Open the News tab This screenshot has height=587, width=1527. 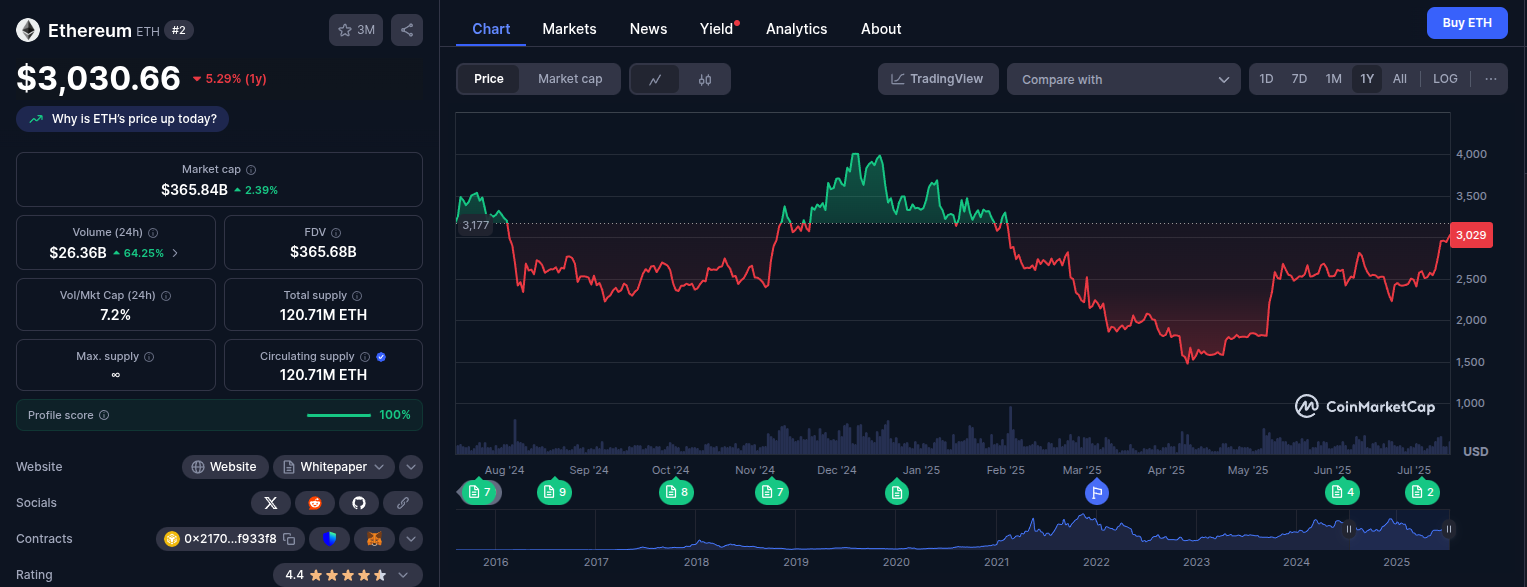pyautogui.click(x=648, y=29)
